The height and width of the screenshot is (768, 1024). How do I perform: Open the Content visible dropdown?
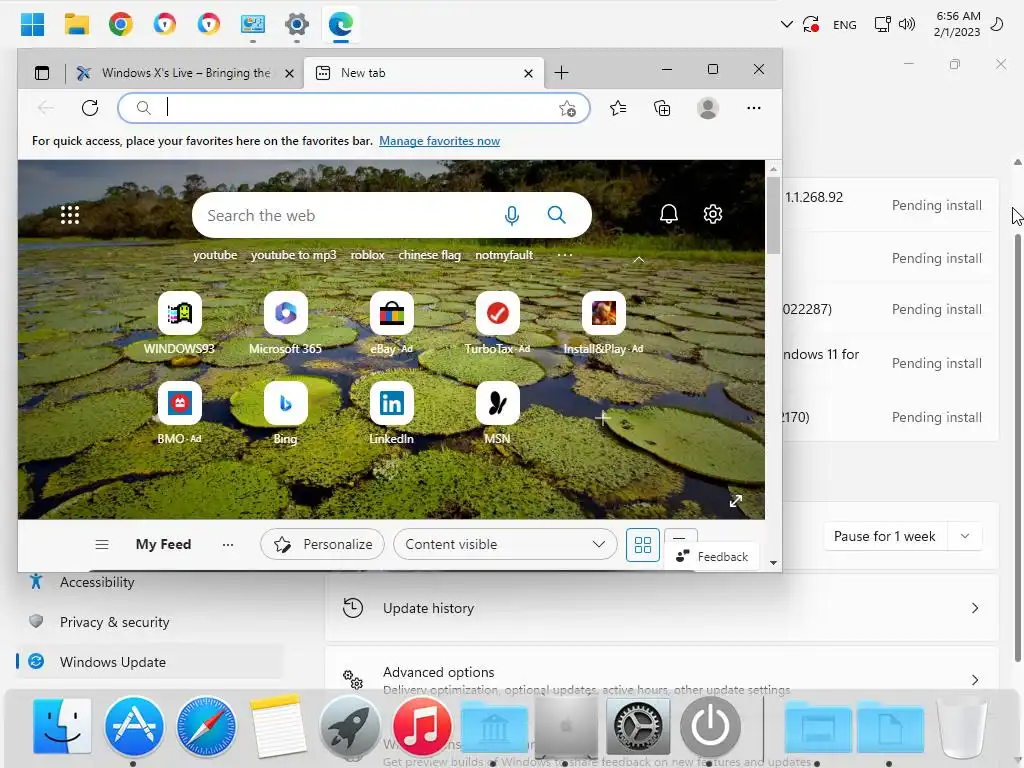point(505,544)
